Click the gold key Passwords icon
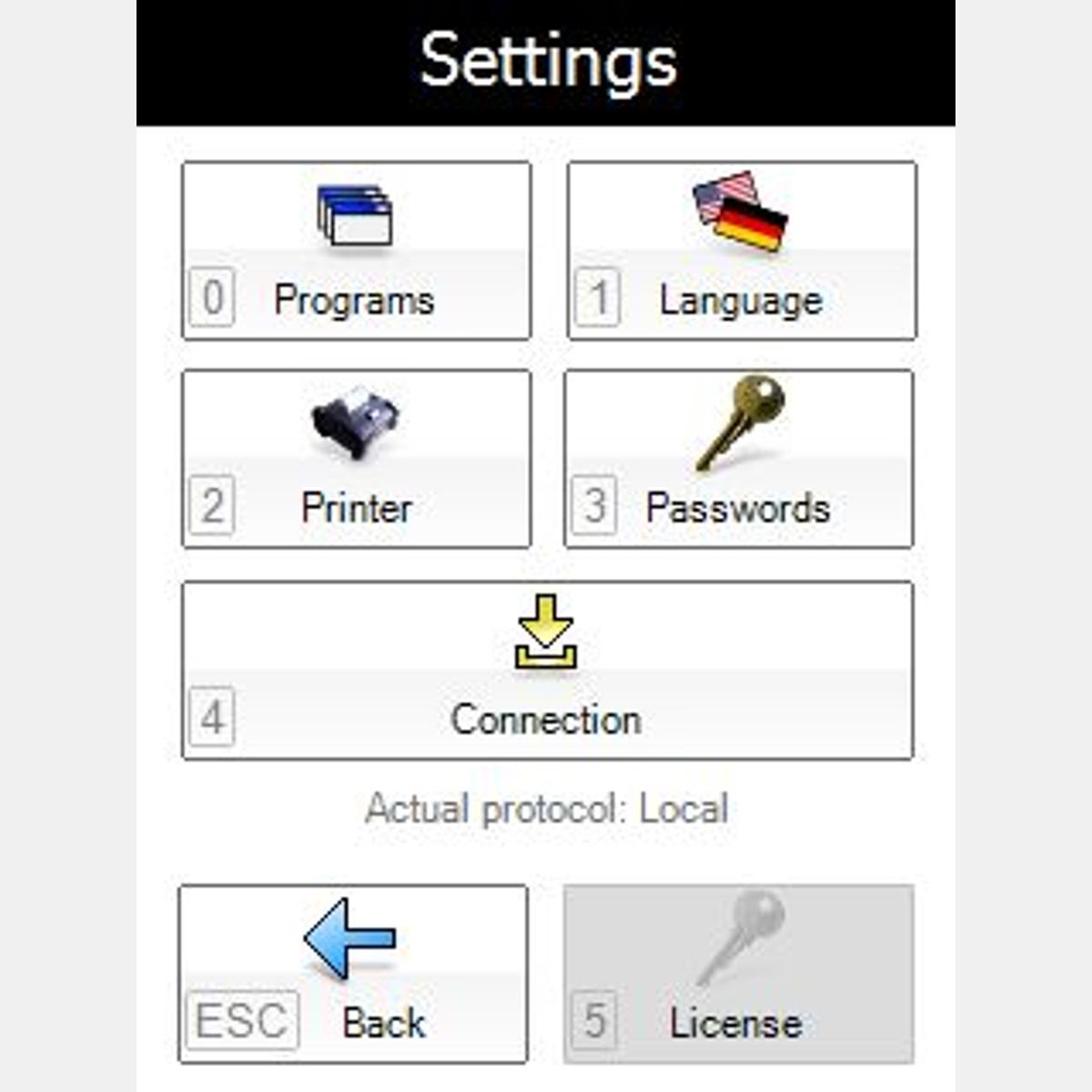Screen dimensions: 1092x1092 [740, 422]
